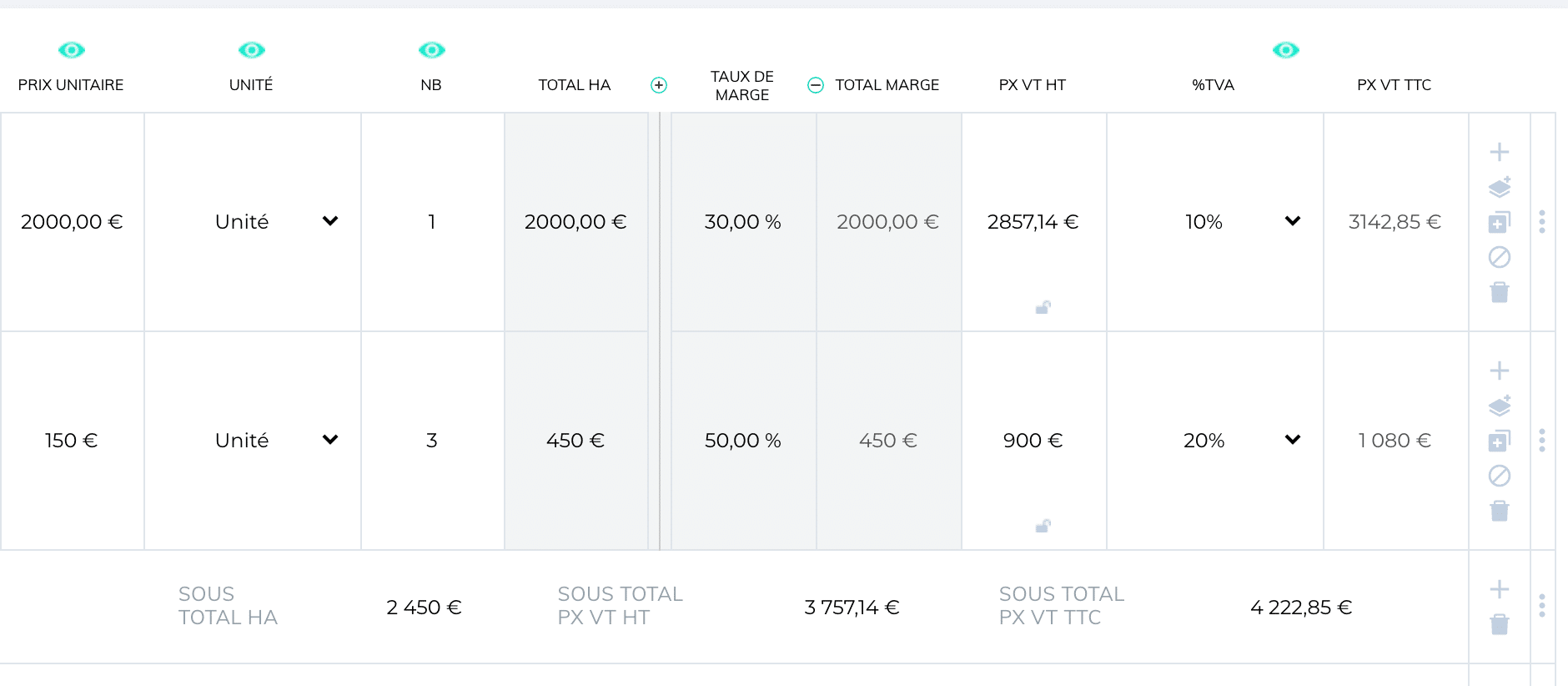The image size is (1568, 686).
Task: Toggle visibility eye above PRIX UNITAIRE column
Action: tap(72, 50)
